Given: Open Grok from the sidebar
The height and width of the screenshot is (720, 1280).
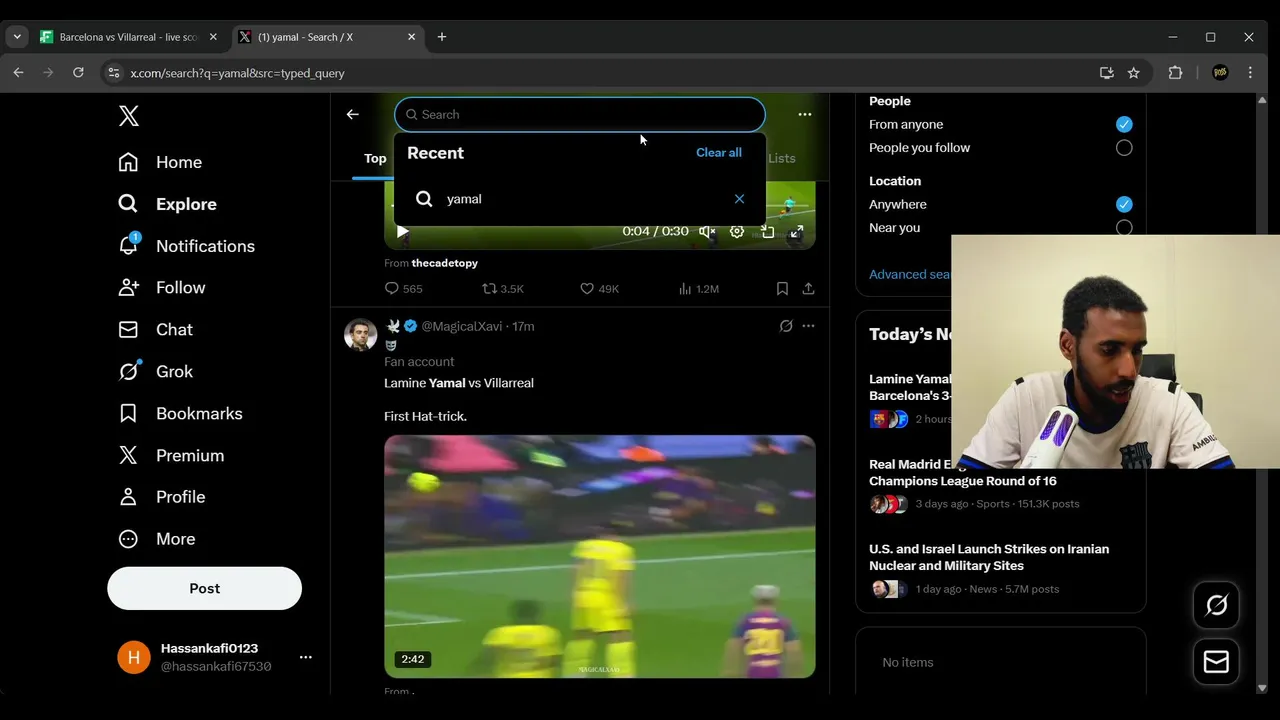Looking at the screenshot, I should 155,371.
